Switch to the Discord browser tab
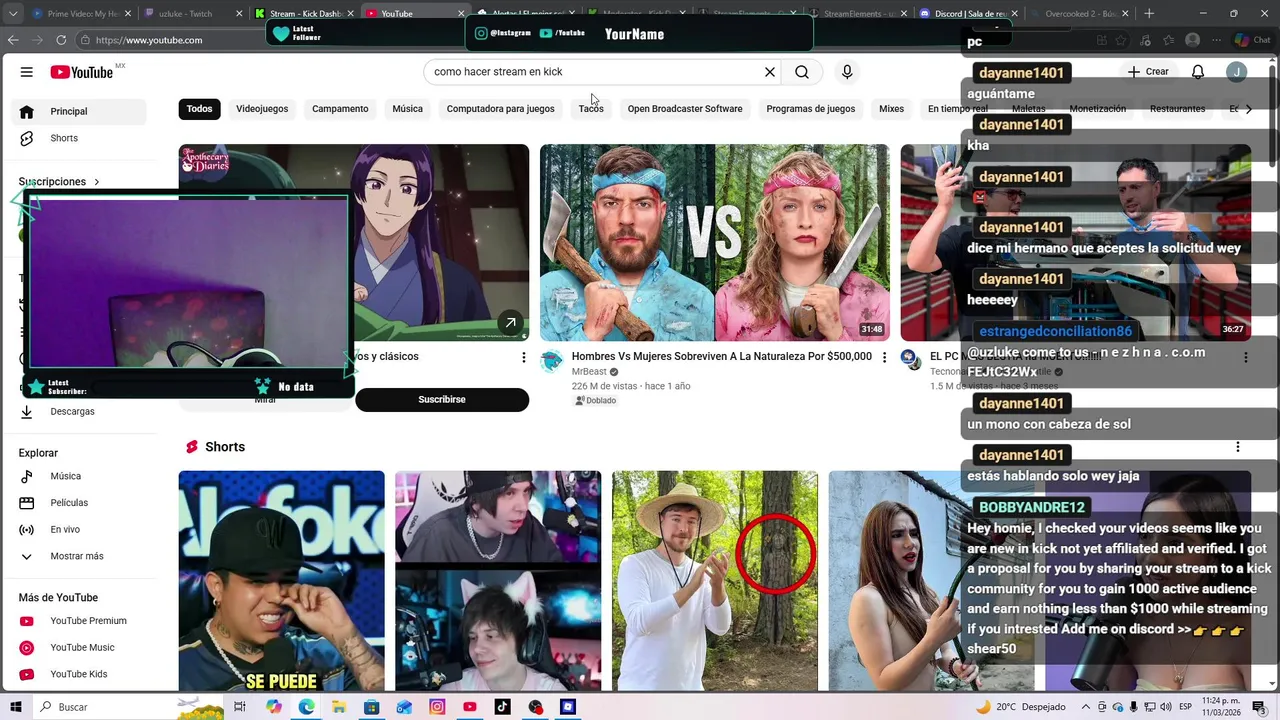The width and height of the screenshot is (1280, 720). 968,14
